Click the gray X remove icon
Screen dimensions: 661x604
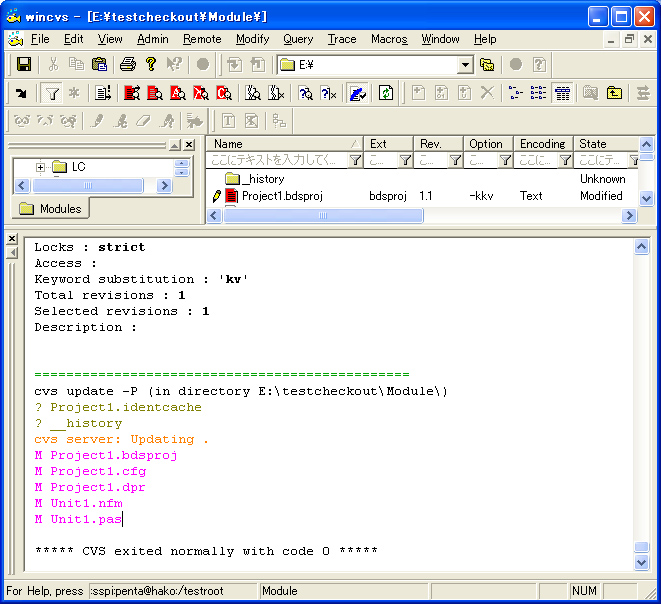pos(487,93)
